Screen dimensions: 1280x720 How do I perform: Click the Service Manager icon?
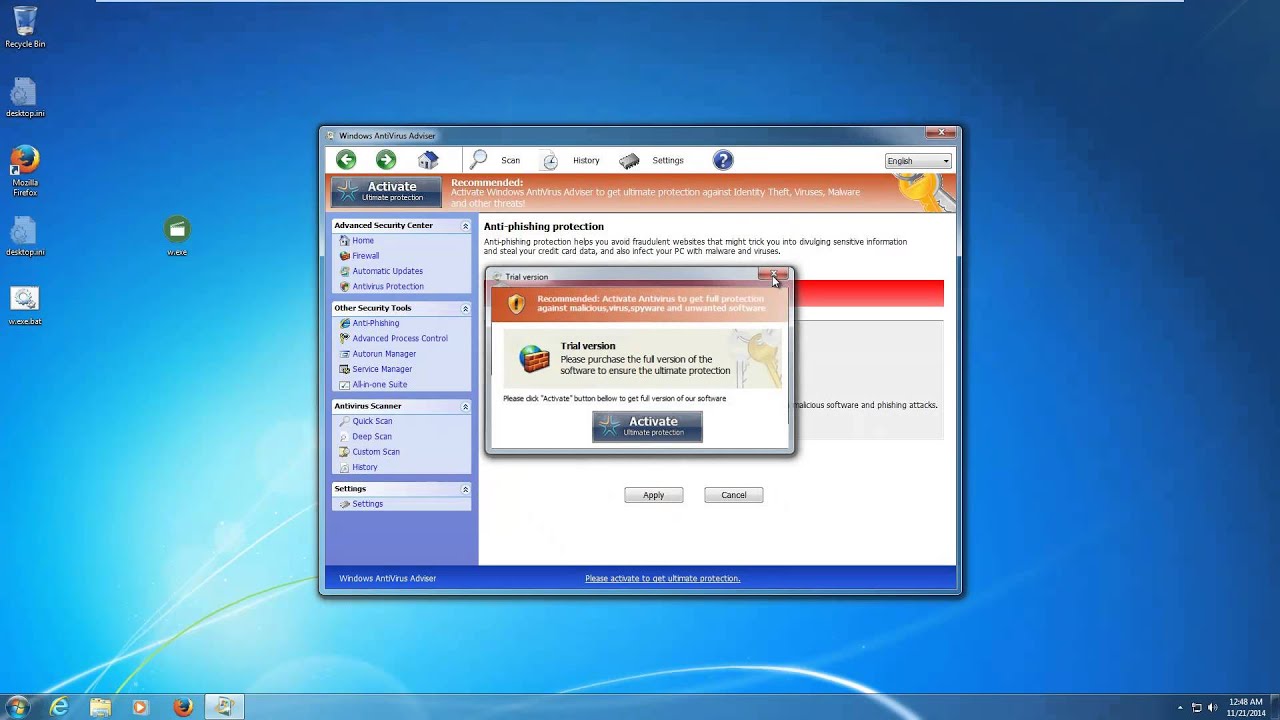(345, 369)
